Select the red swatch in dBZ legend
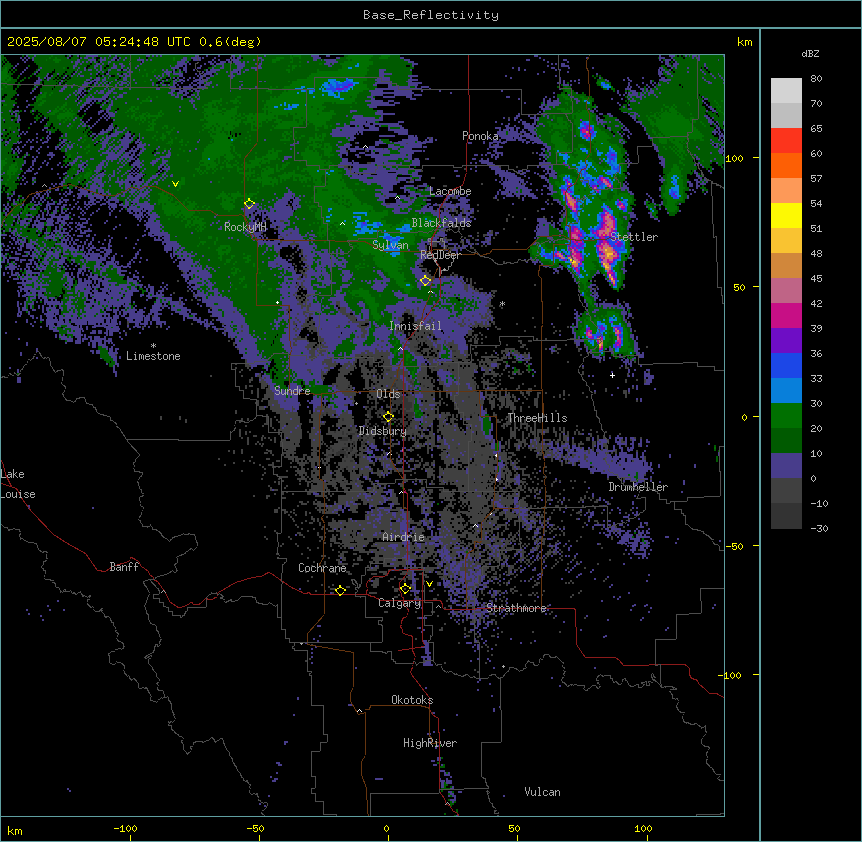 click(786, 140)
